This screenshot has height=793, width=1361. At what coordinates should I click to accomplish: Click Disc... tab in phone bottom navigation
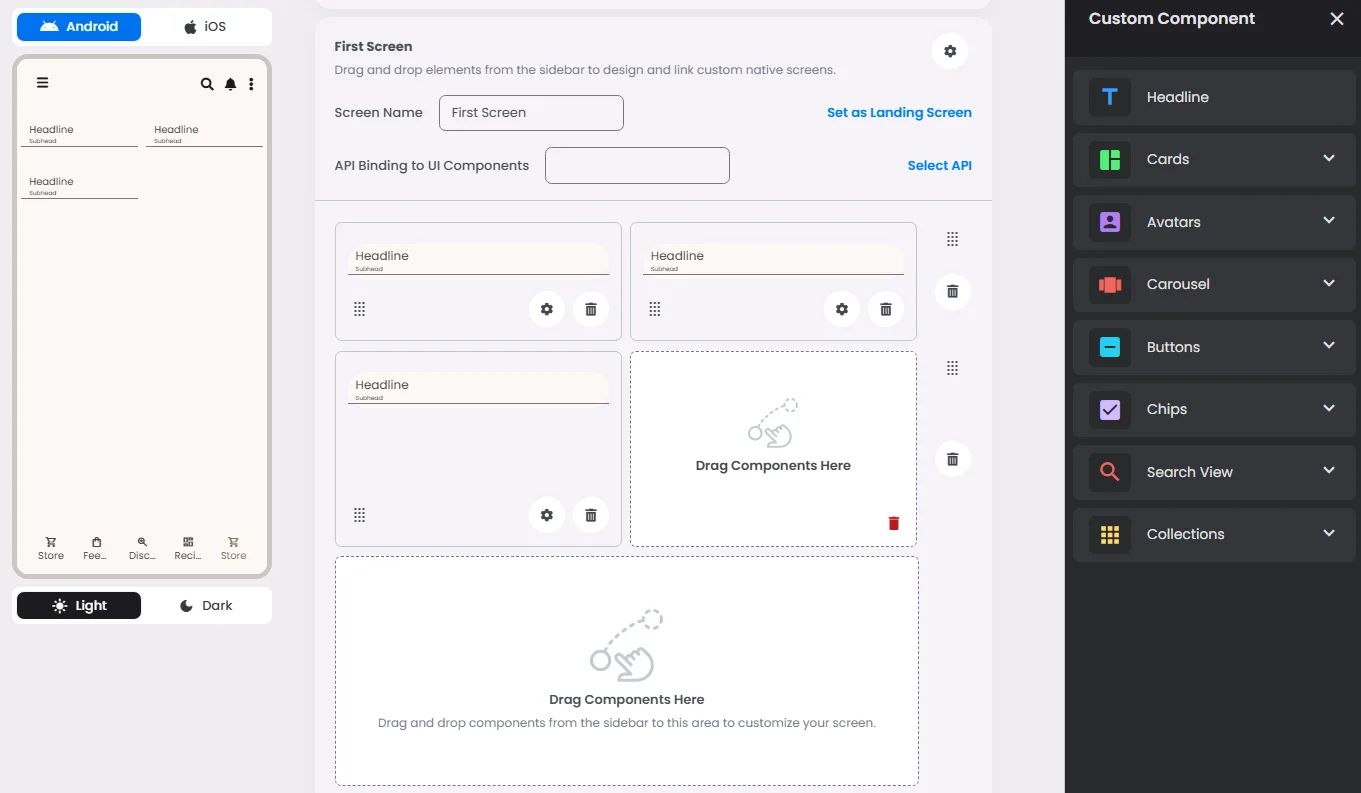pyautogui.click(x=142, y=548)
